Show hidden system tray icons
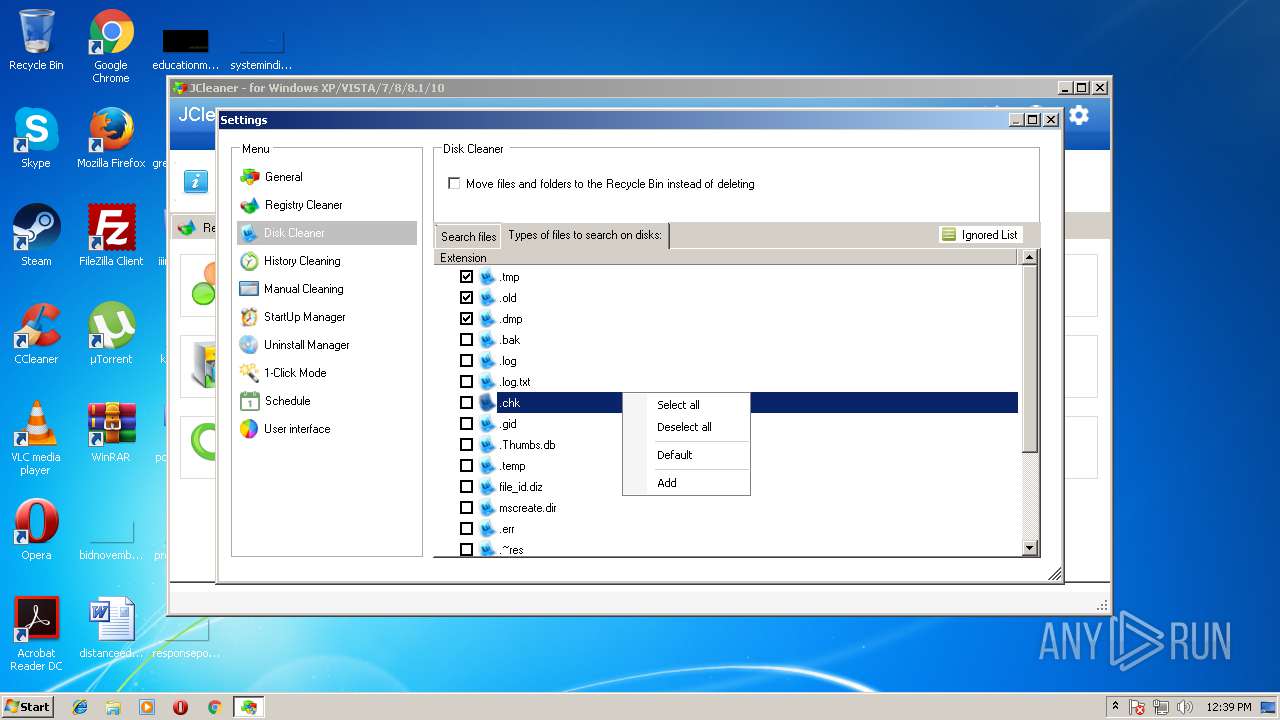Screen dimensions: 1280x720 (x=1115, y=706)
